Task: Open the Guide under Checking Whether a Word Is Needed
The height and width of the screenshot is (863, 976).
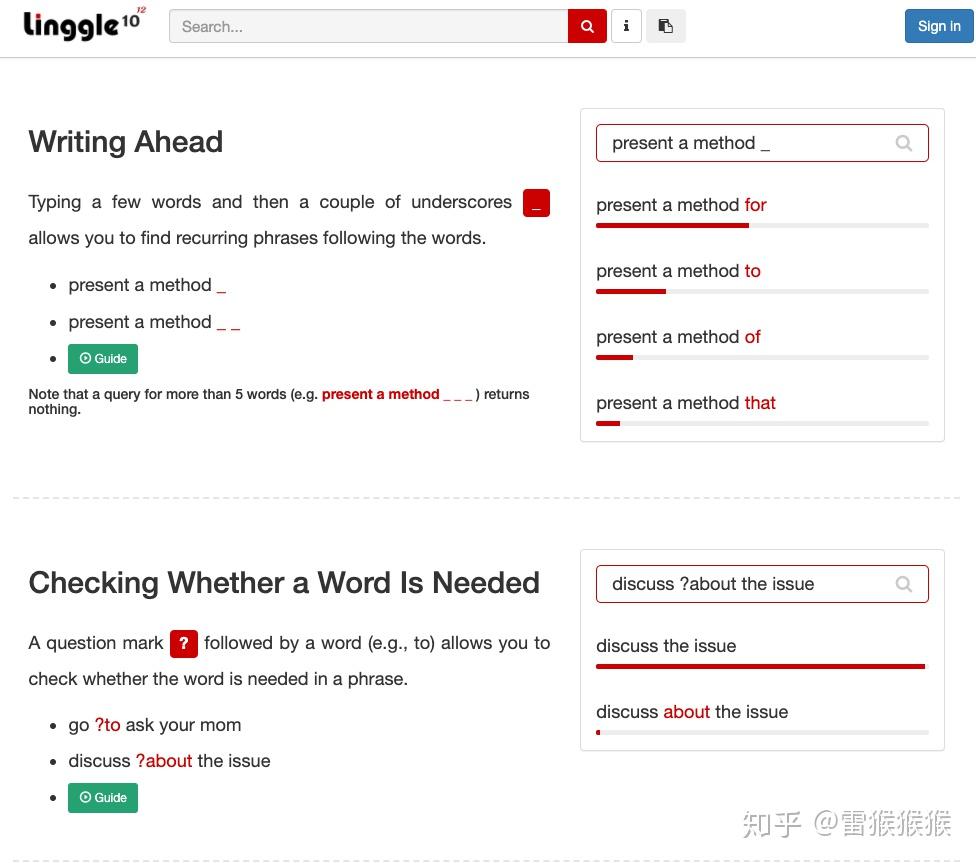Action: pyautogui.click(x=103, y=797)
